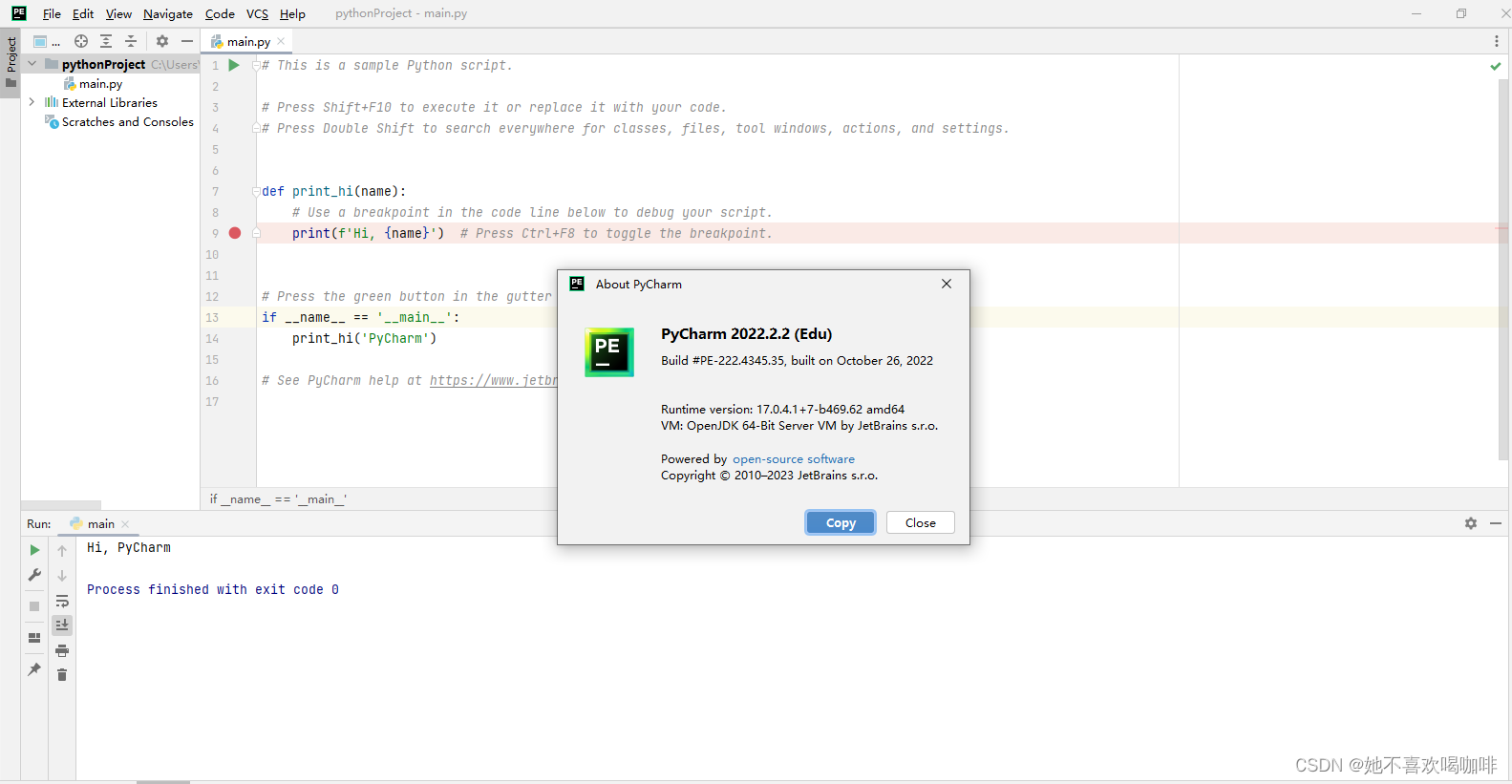This screenshot has width=1512, height=784.
Task: Close the main run tab
Action: click(x=125, y=524)
